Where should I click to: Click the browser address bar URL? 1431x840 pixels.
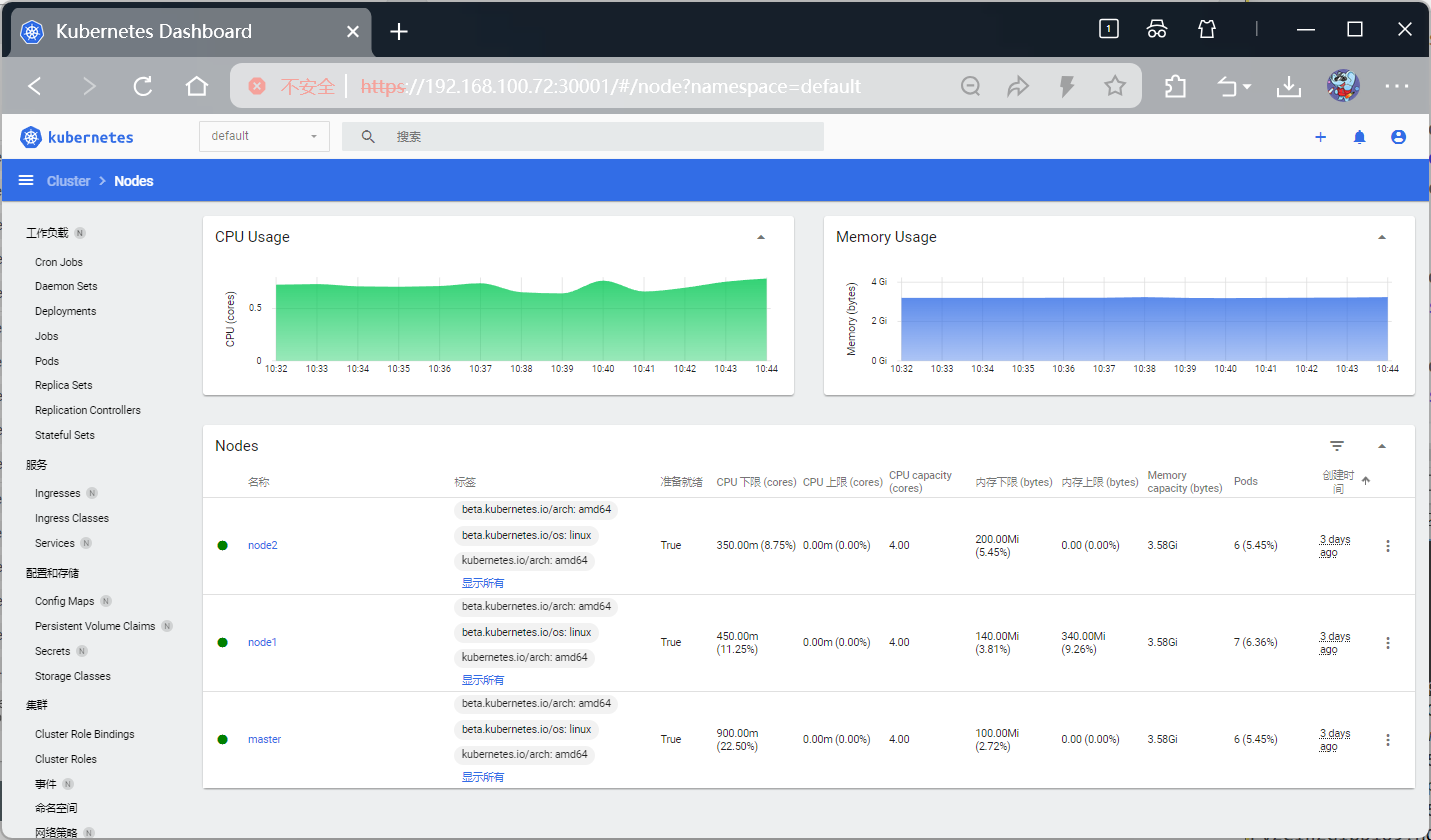610,87
